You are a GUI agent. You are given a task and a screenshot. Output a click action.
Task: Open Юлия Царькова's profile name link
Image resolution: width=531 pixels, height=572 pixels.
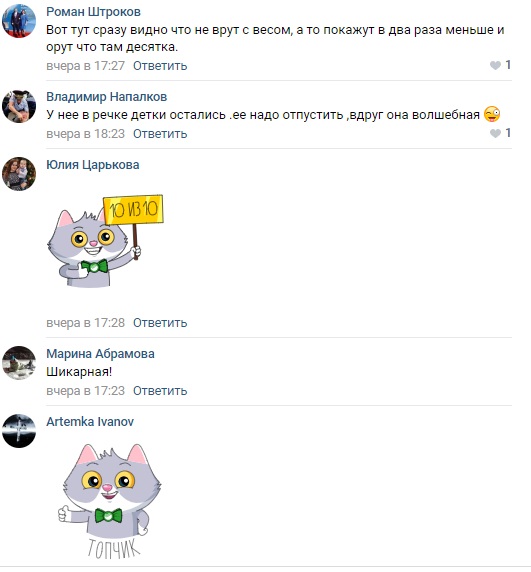point(93,165)
